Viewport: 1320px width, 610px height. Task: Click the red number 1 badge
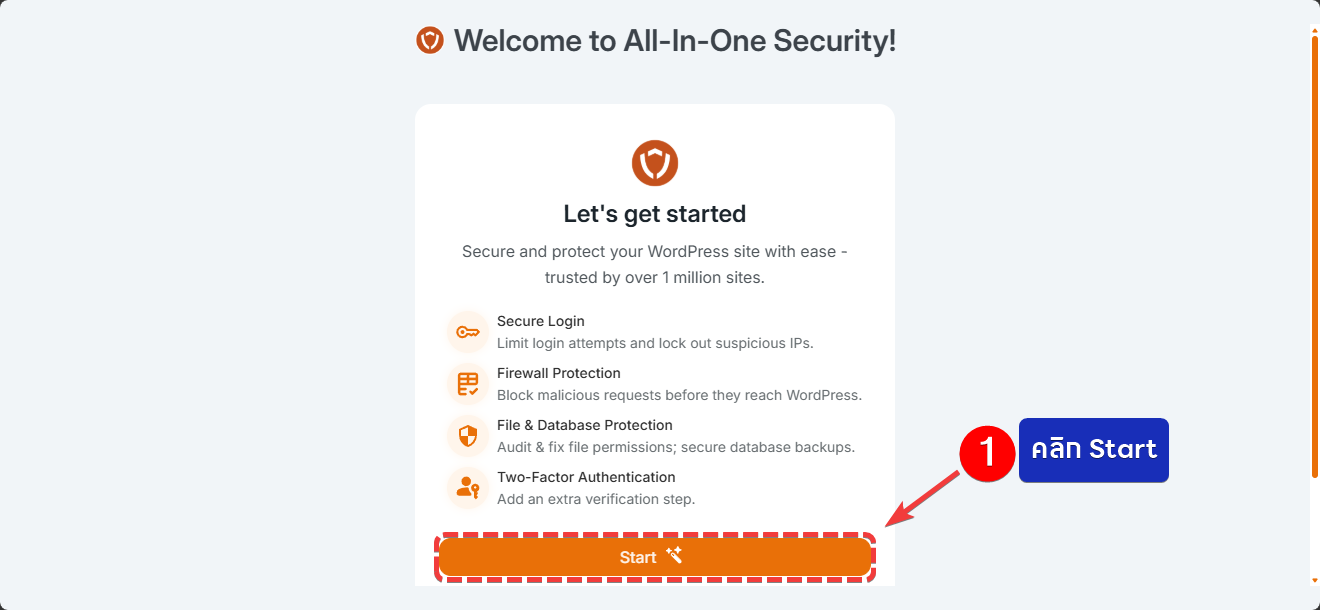pos(988,453)
